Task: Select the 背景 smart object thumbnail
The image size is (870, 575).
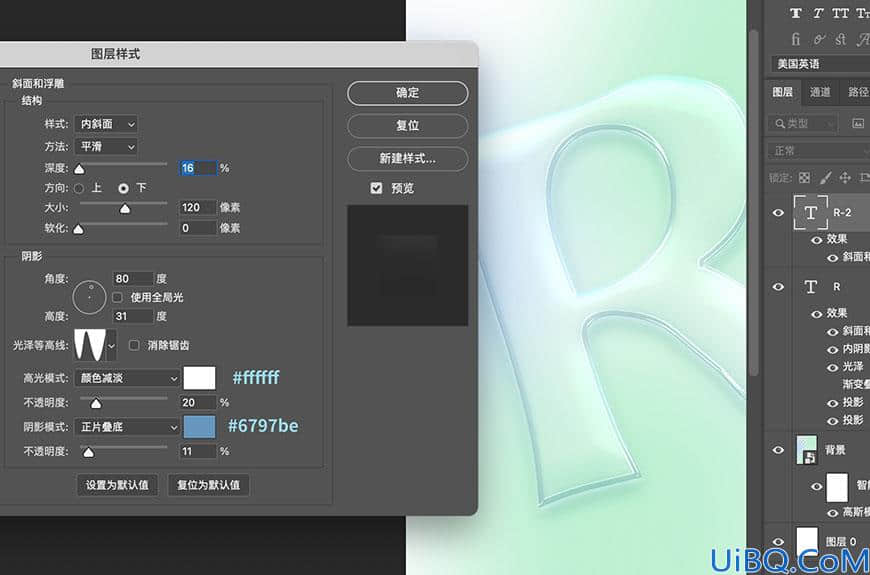Action: (x=806, y=450)
